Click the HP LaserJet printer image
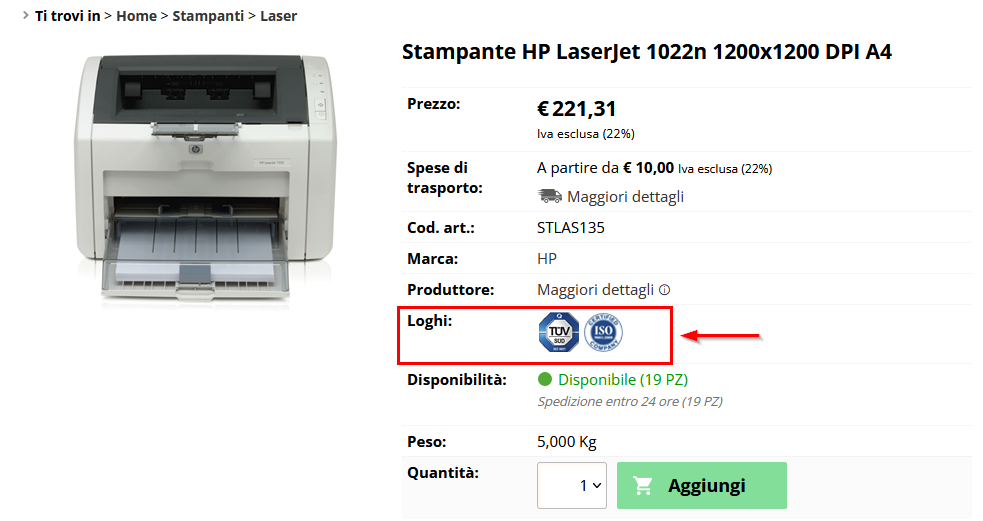The image size is (983, 521). pos(206,177)
